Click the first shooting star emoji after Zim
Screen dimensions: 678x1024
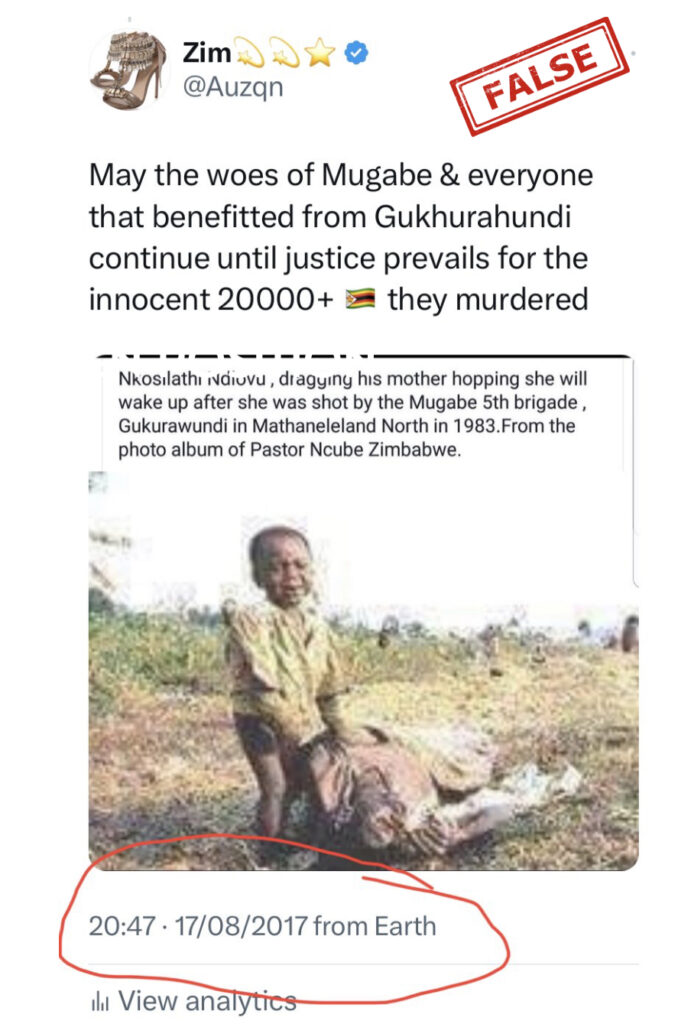250,53
